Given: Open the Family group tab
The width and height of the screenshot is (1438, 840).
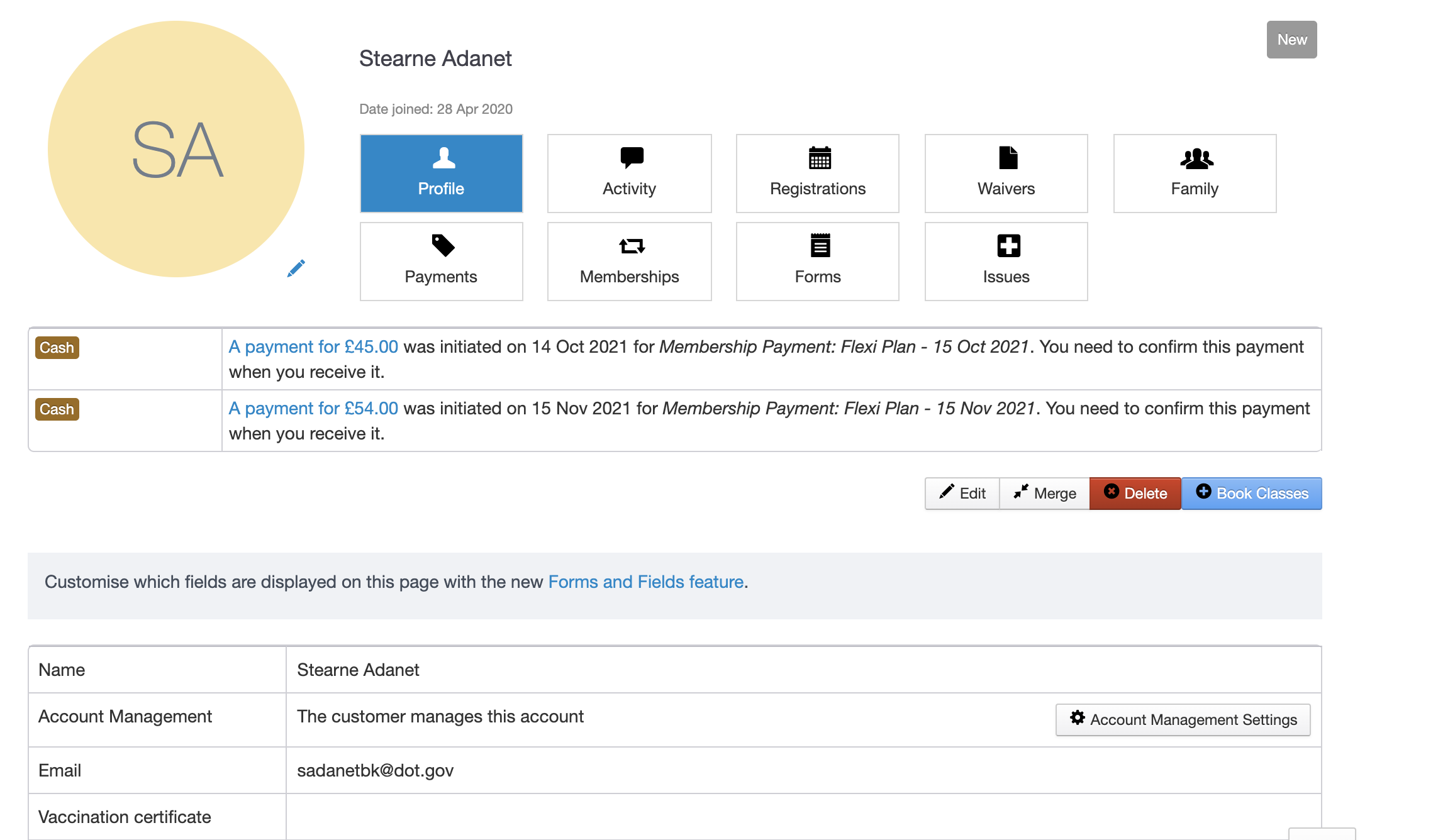Looking at the screenshot, I should 1195,173.
